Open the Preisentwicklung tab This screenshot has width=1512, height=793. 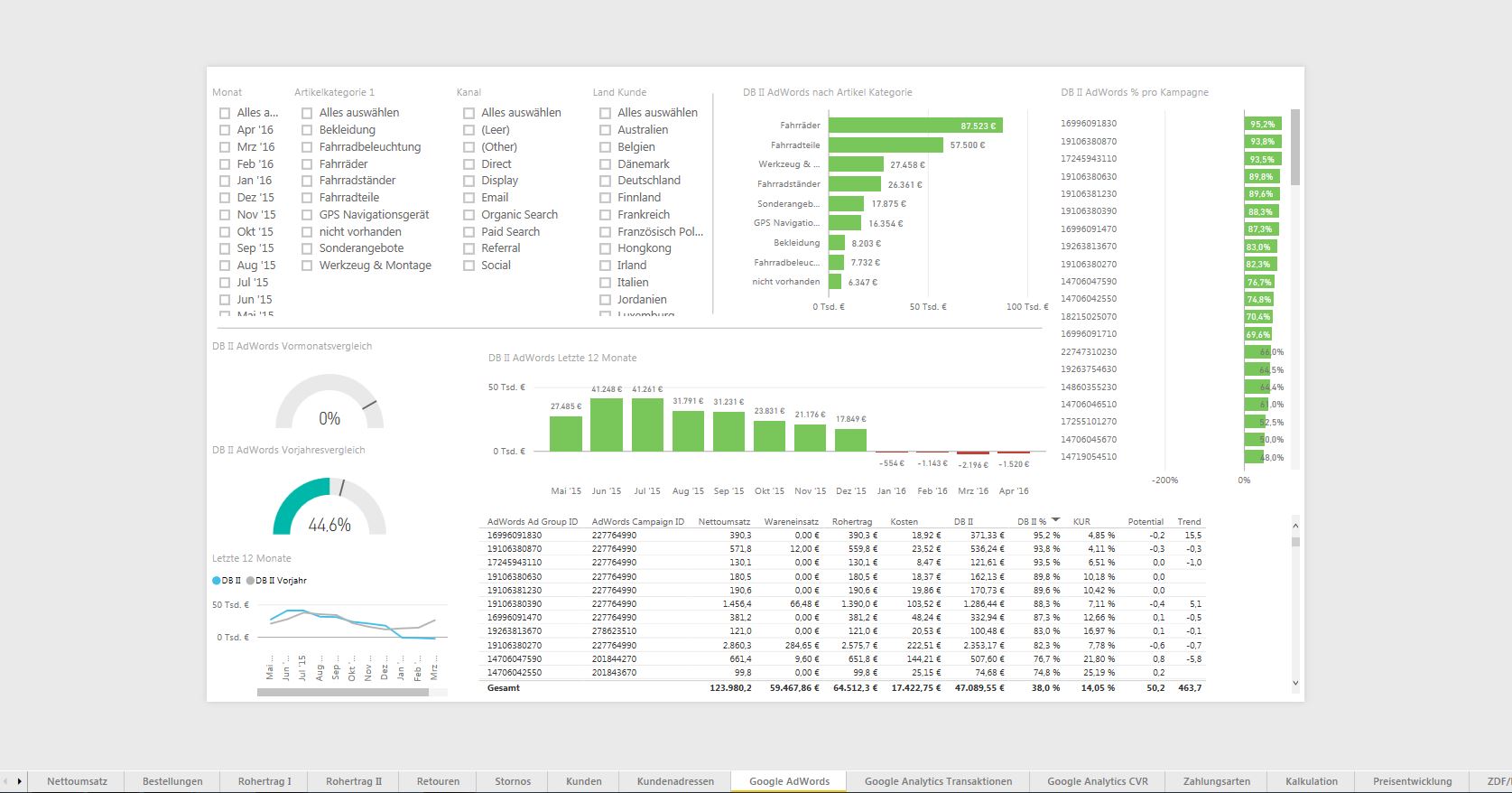point(1412,781)
